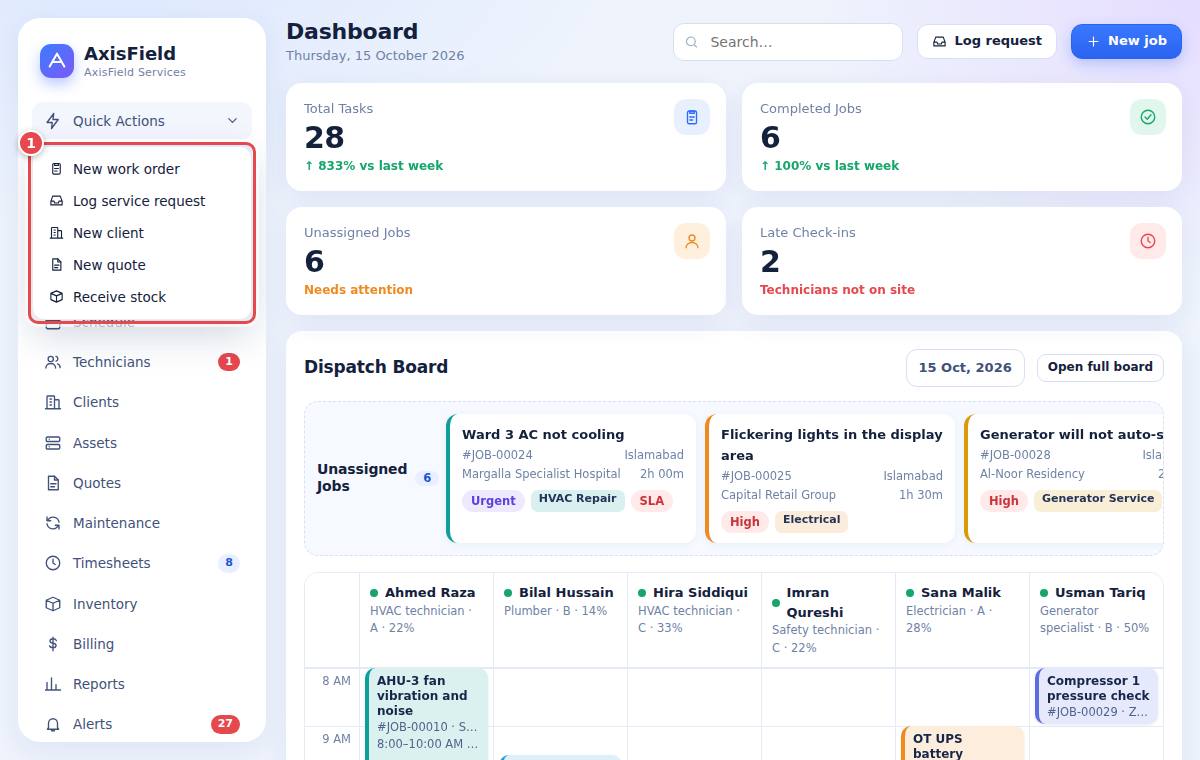
Task: Click the Reports bar chart icon
Action: (x=53, y=684)
